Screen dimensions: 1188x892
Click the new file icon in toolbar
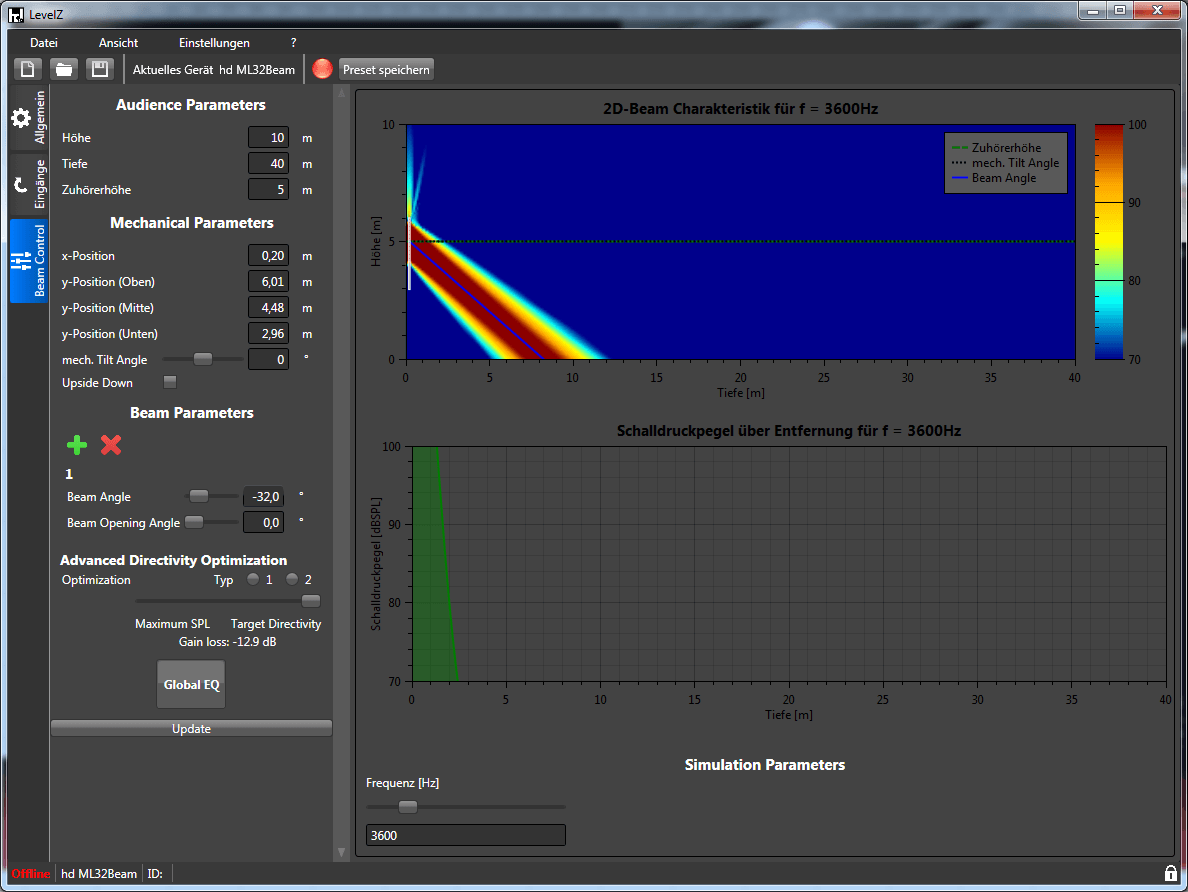(x=28, y=69)
